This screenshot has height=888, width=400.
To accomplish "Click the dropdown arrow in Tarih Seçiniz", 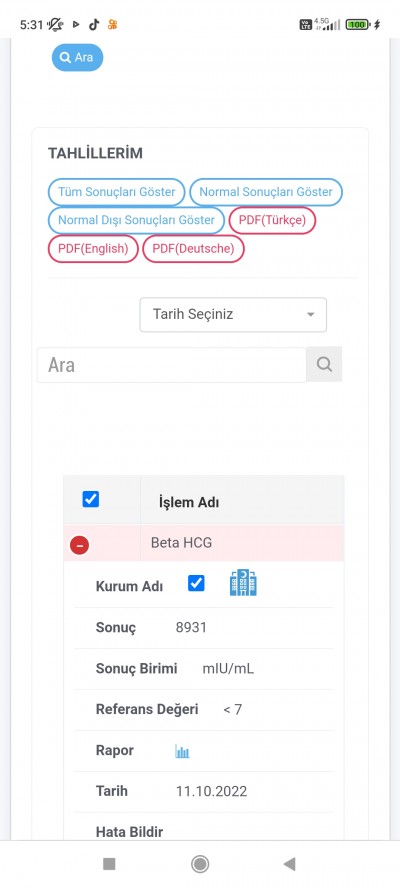I will pyautogui.click(x=310, y=315).
